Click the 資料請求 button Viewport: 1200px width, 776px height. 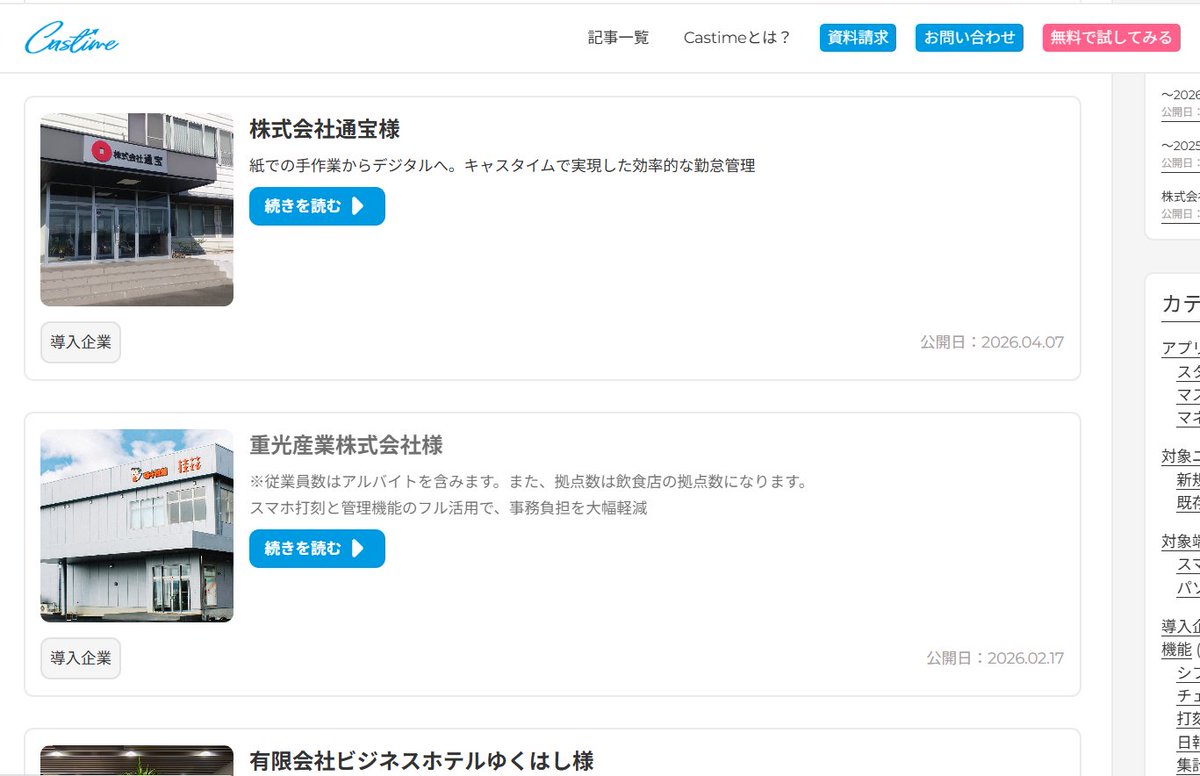[858, 37]
